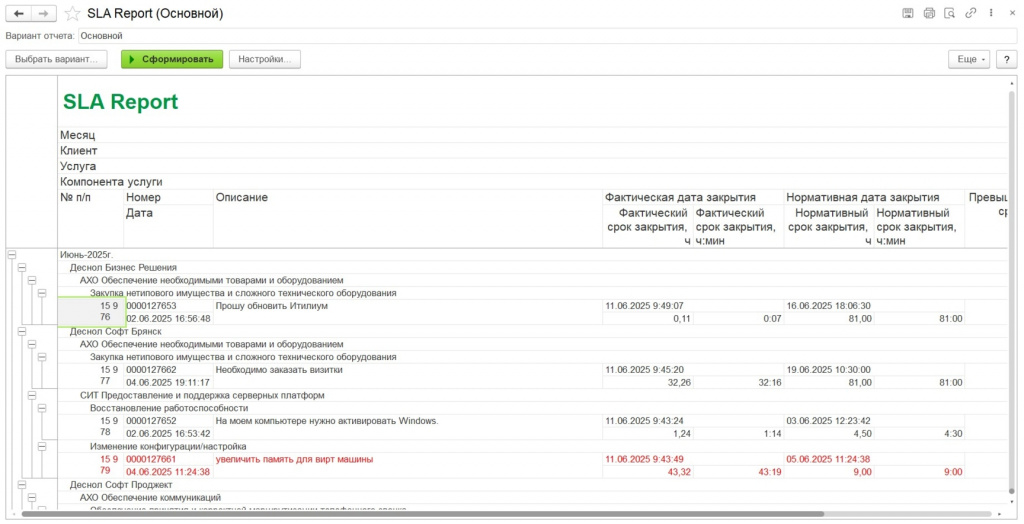This screenshot has height=524, width=1024.
Task: Select the red value 43,32
Action: click(679, 472)
